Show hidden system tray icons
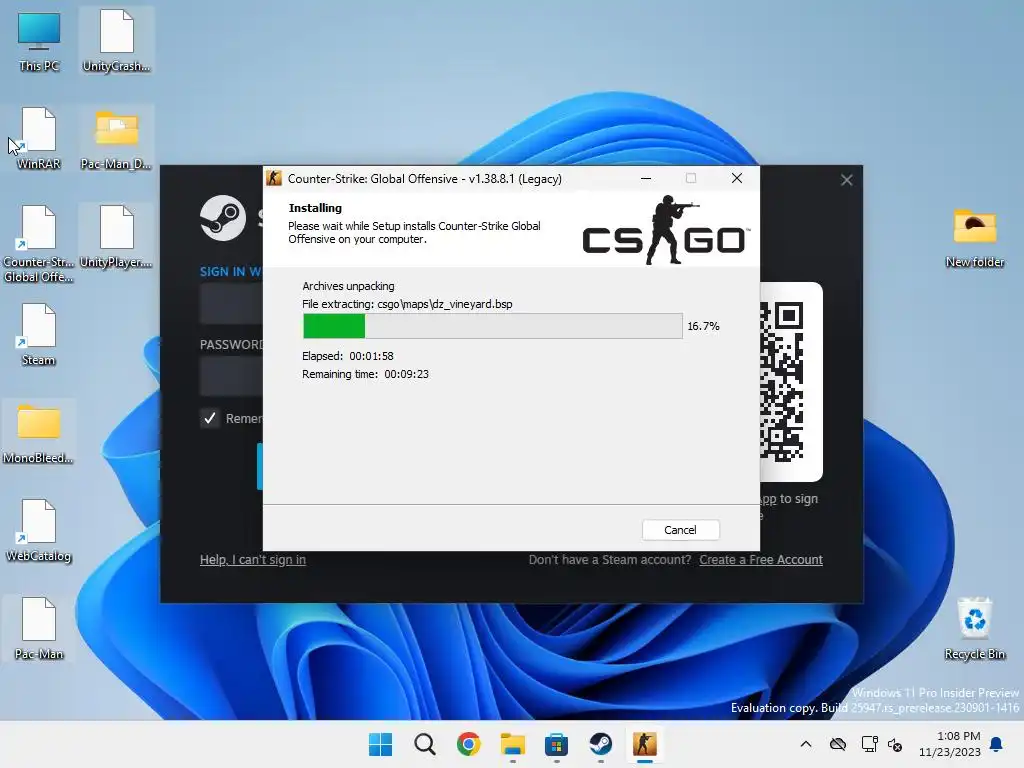The width and height of the screenshot is (1024, 768). [806, 744]
